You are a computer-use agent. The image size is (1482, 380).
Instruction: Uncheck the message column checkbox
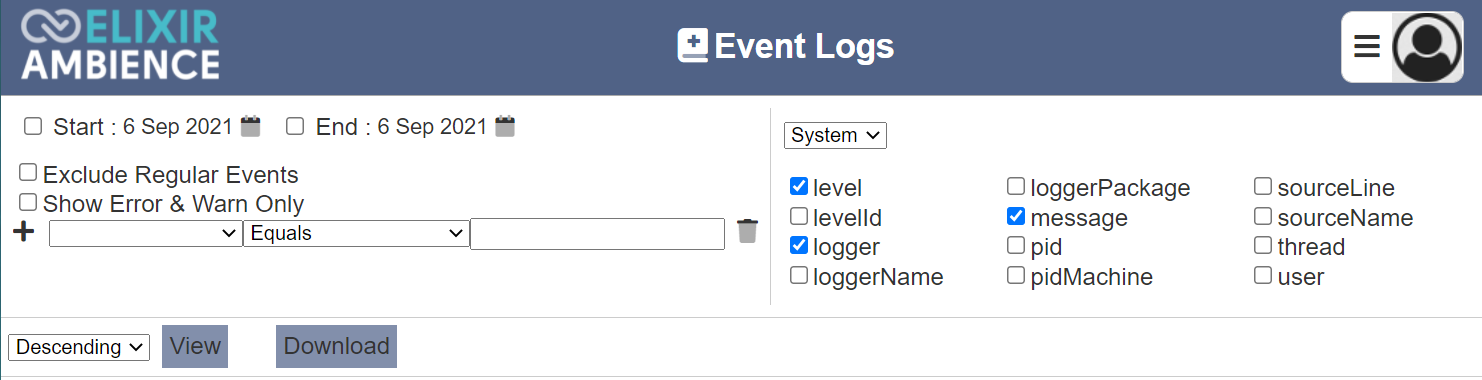point(1016,216)
